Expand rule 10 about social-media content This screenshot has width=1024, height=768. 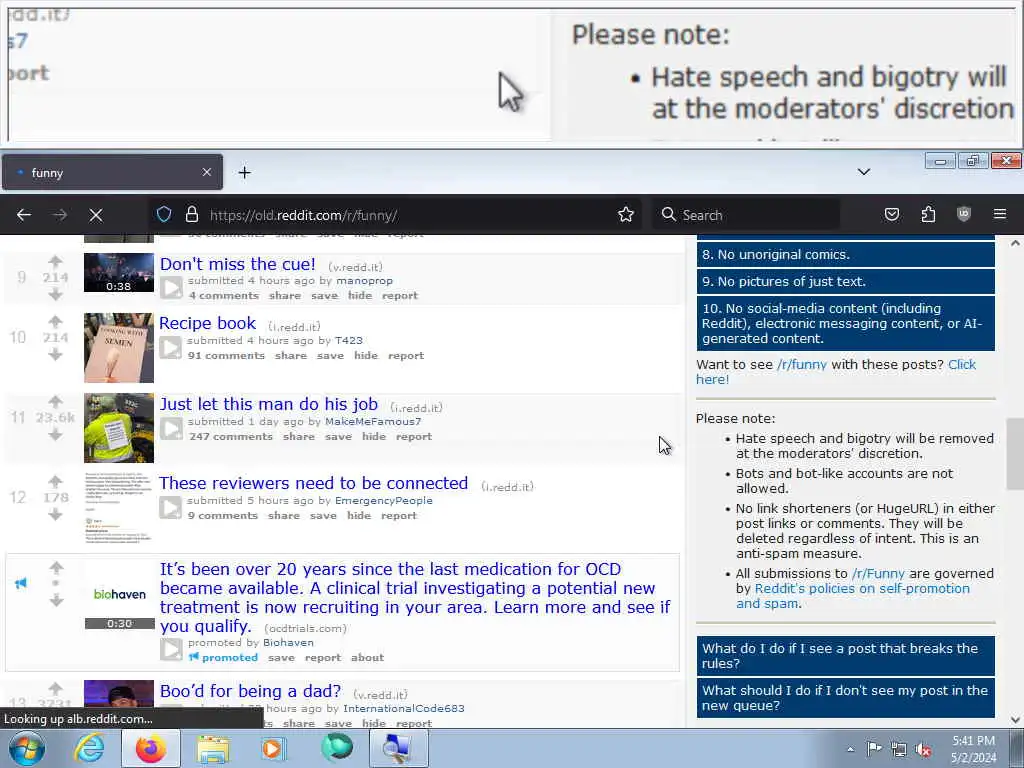click(x=846, y=323)
